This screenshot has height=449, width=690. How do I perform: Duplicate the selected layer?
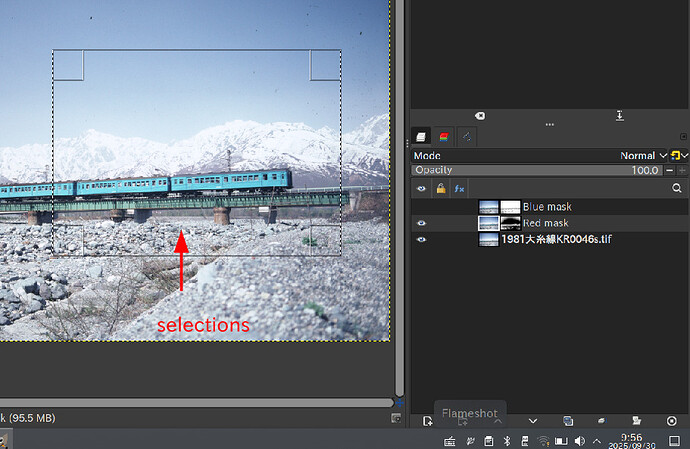[567, 422]
